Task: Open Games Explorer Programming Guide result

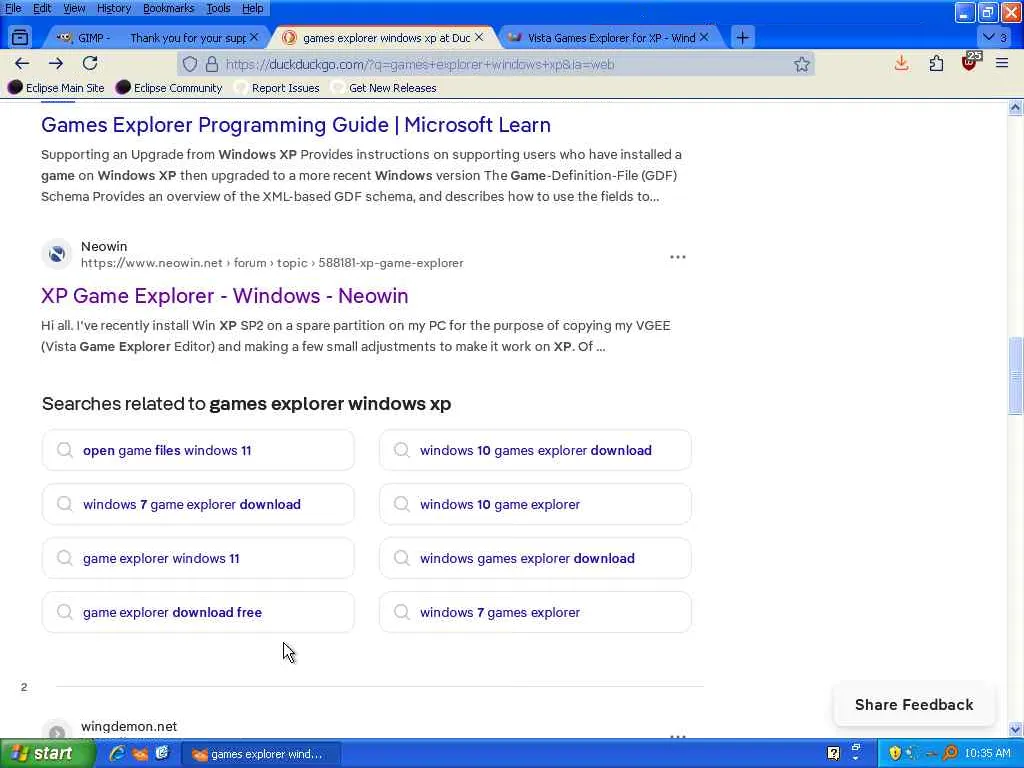Action: (296, 125)
